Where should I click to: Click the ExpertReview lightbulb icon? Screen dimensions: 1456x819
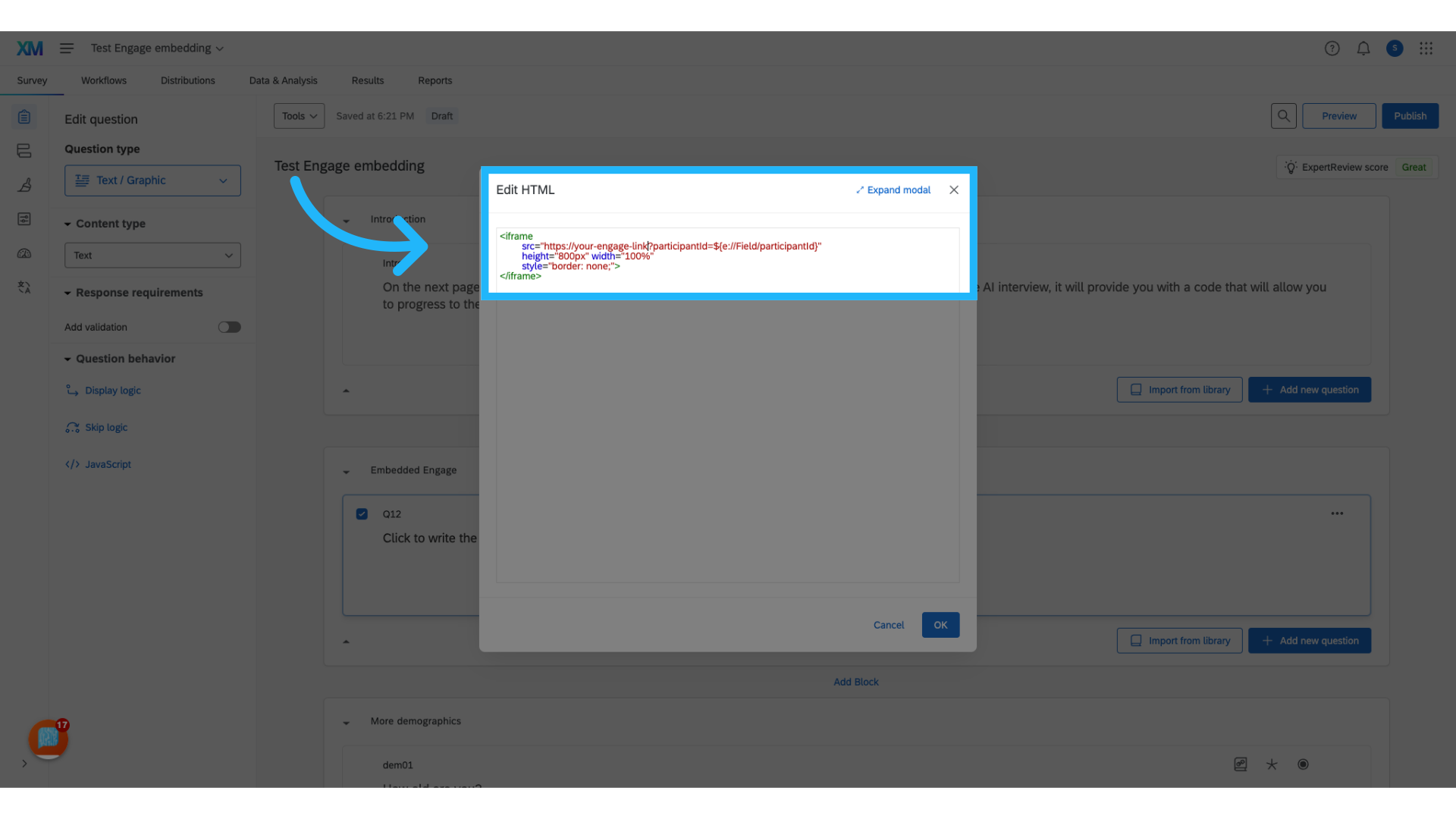click(x=1291, y=168)
